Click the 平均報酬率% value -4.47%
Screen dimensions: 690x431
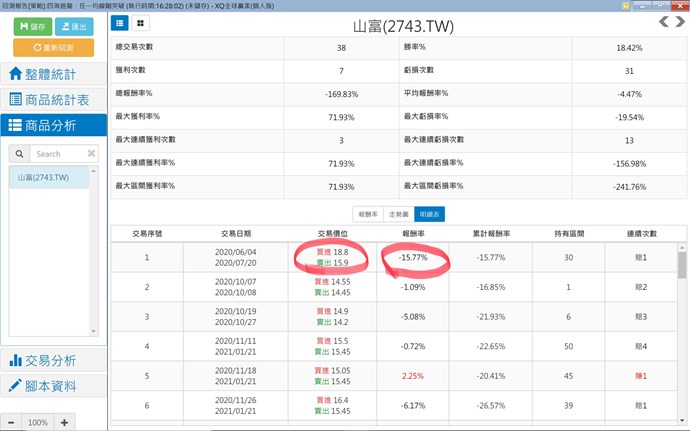coord(629,94)
